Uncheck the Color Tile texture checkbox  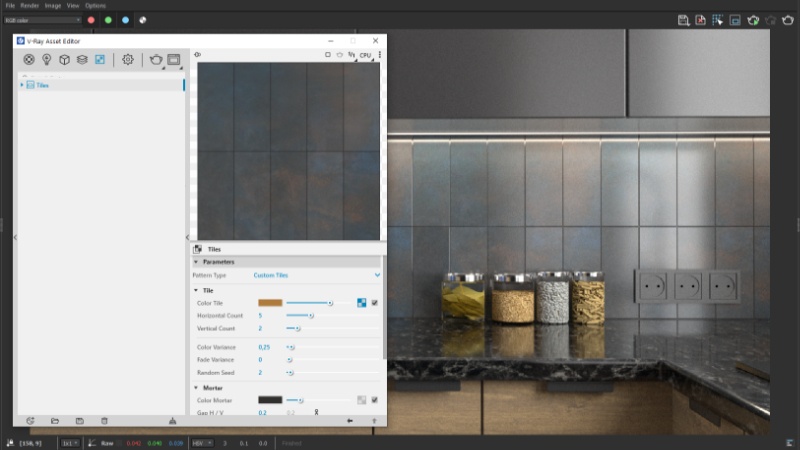point(374,303)
